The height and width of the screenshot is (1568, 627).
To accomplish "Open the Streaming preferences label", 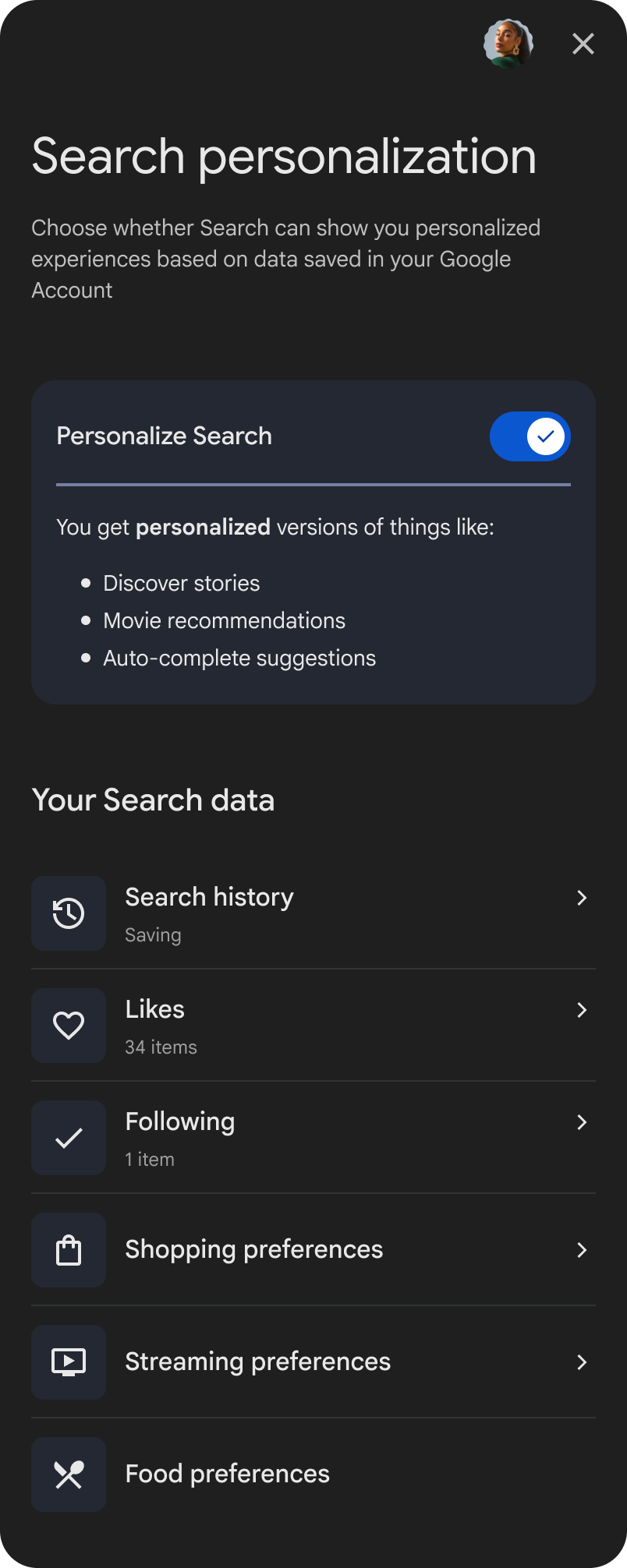I will click(x=258, y=1362).
